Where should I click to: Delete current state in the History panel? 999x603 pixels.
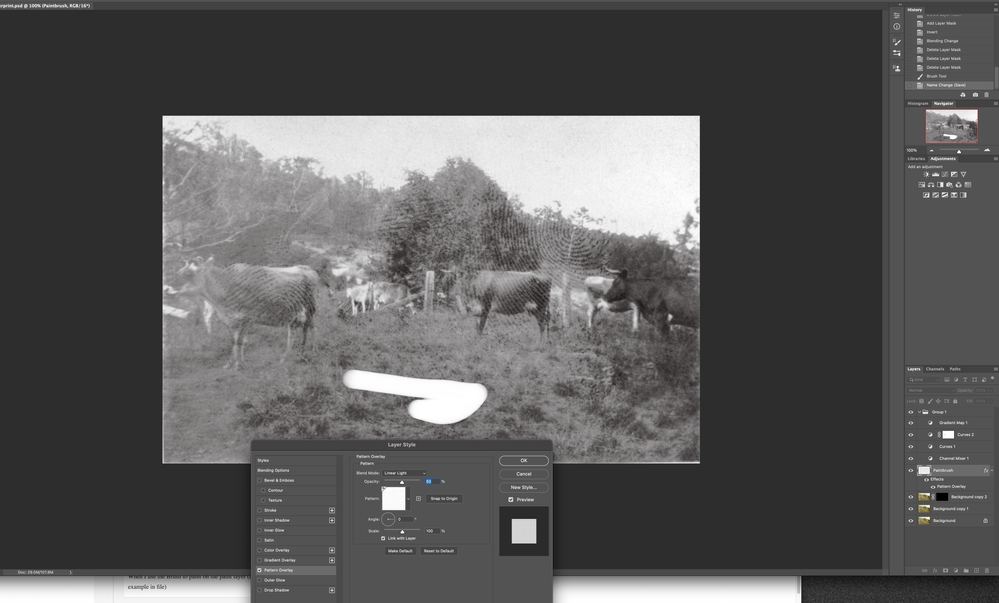986,94
